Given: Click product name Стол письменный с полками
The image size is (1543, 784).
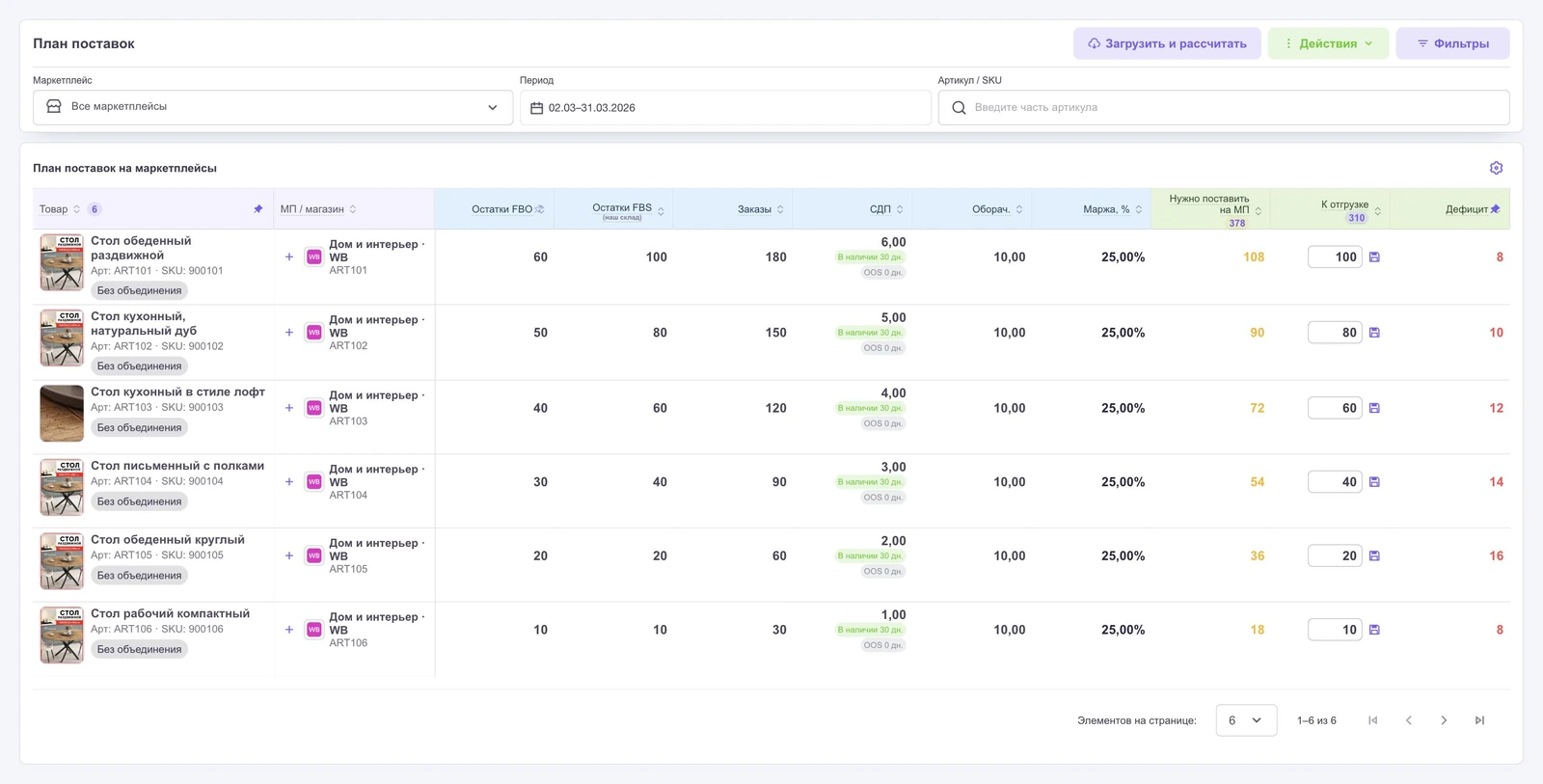Looking at the screenshot, I should pyautogui.click(x=177, y=466).
